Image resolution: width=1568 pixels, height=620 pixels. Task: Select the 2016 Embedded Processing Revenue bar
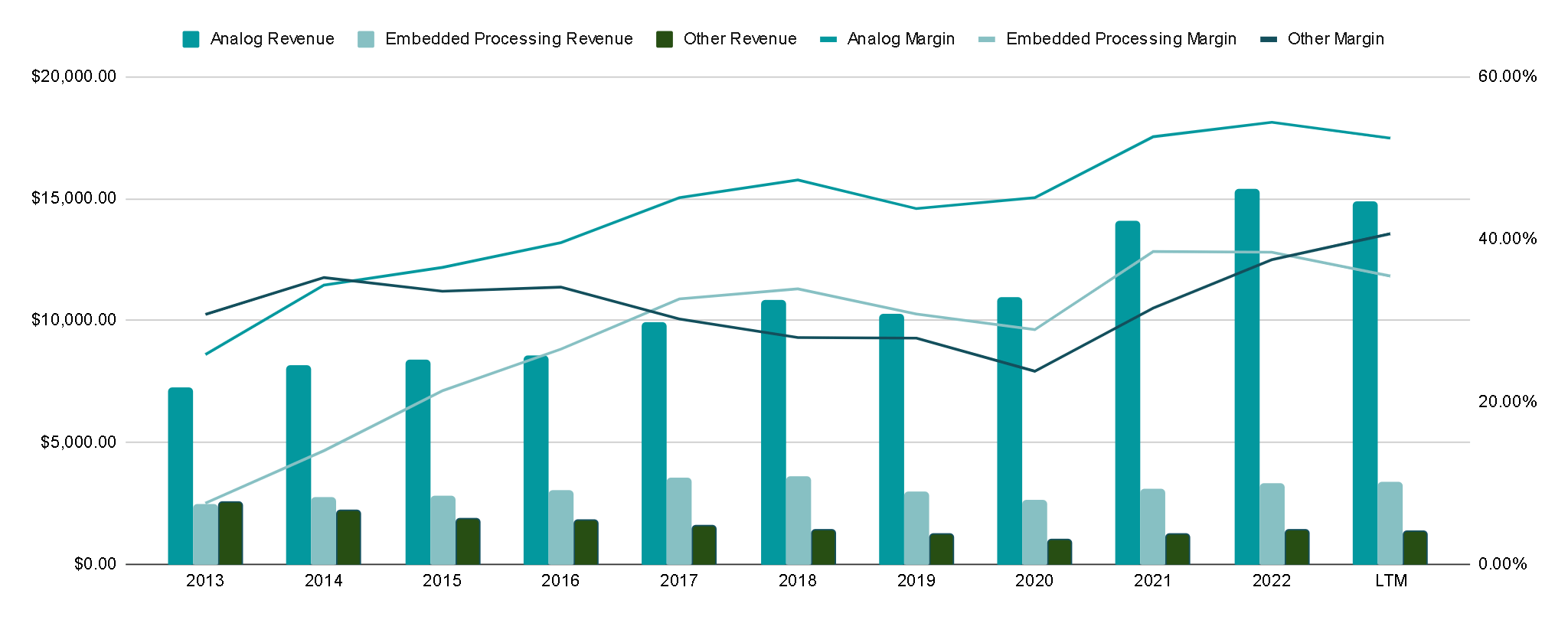561,527
